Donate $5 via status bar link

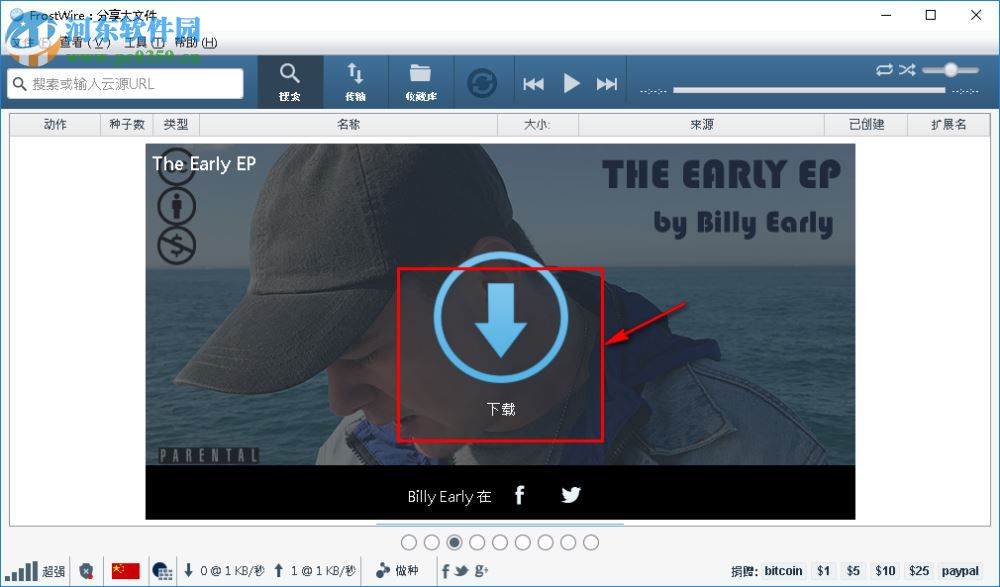click(853, 571)
